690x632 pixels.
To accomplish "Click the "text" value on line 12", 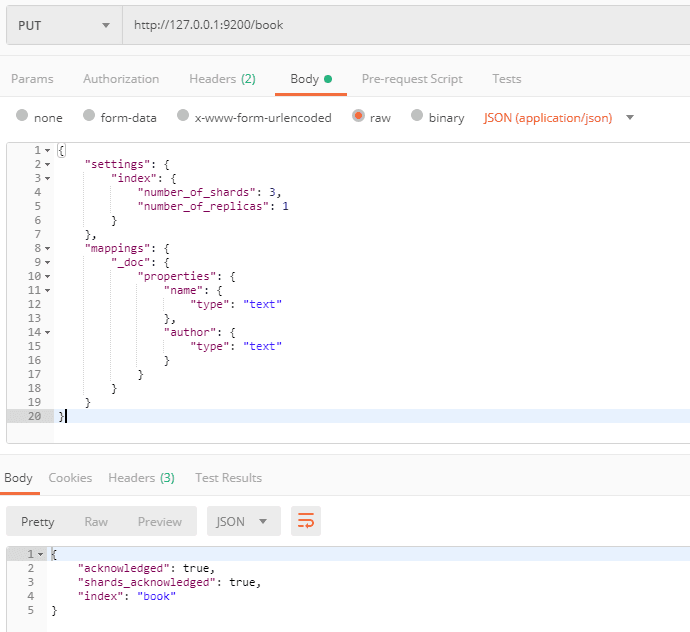I will pyautogui.click(x=262, y=304).
